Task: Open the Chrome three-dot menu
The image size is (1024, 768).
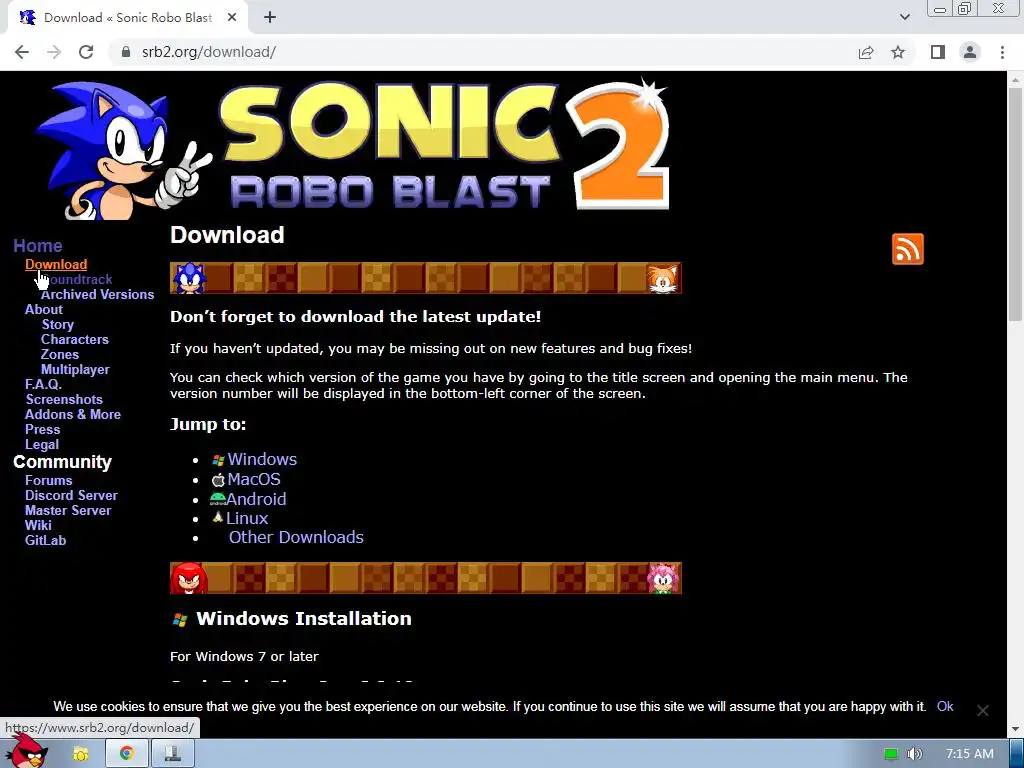Action: (1002, 52)
